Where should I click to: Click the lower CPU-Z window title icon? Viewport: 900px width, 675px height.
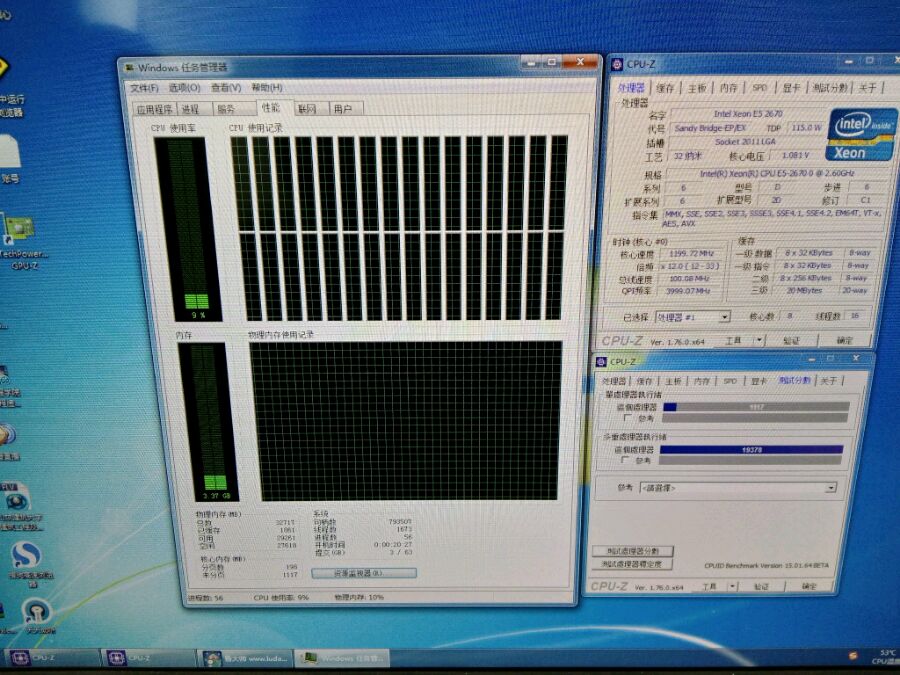601,362
